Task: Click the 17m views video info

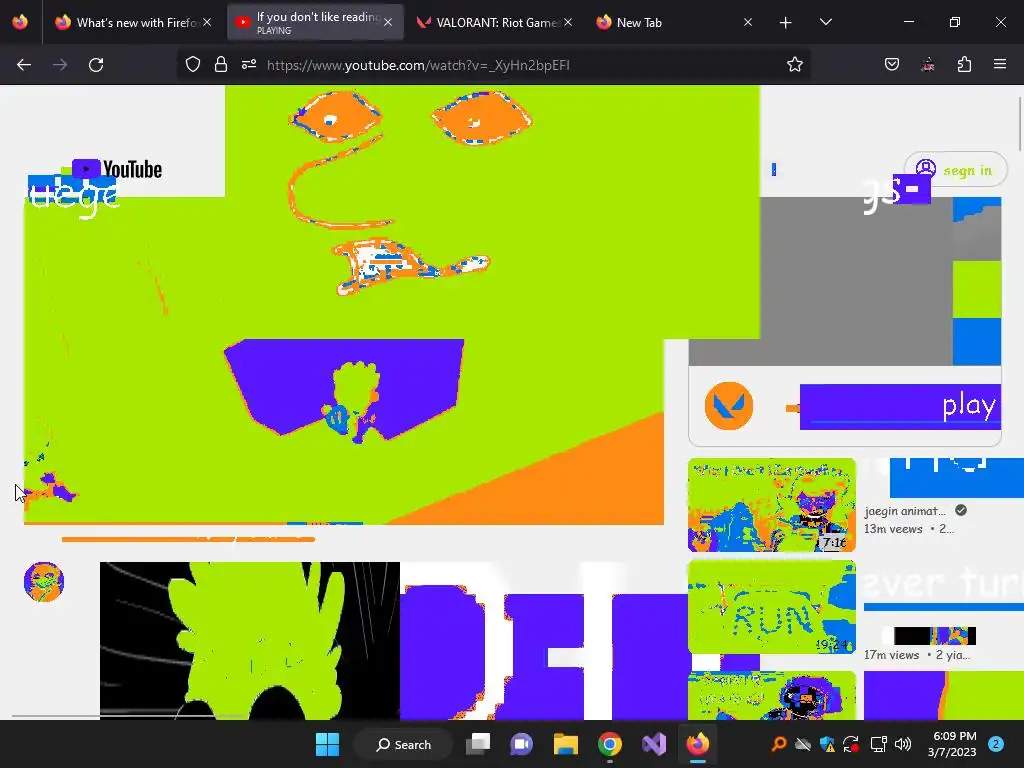Action: pyautogui.click(x=917, y=655)
